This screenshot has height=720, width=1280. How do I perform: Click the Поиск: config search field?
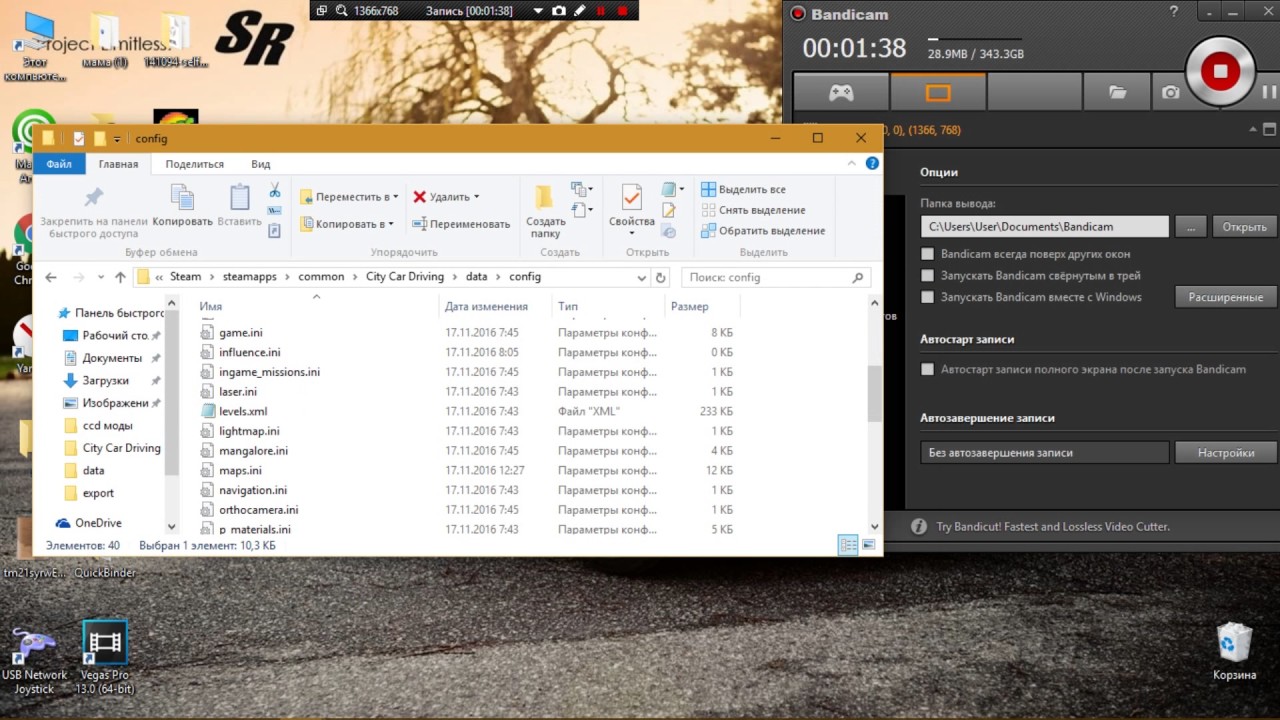[776, 277]
